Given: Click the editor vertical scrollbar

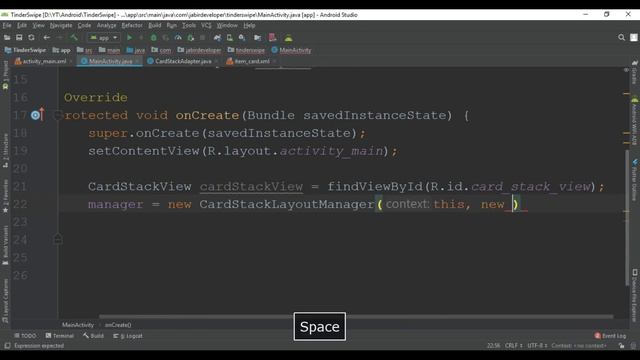Looking at the screenshot, I should click(x=627, y=218).
